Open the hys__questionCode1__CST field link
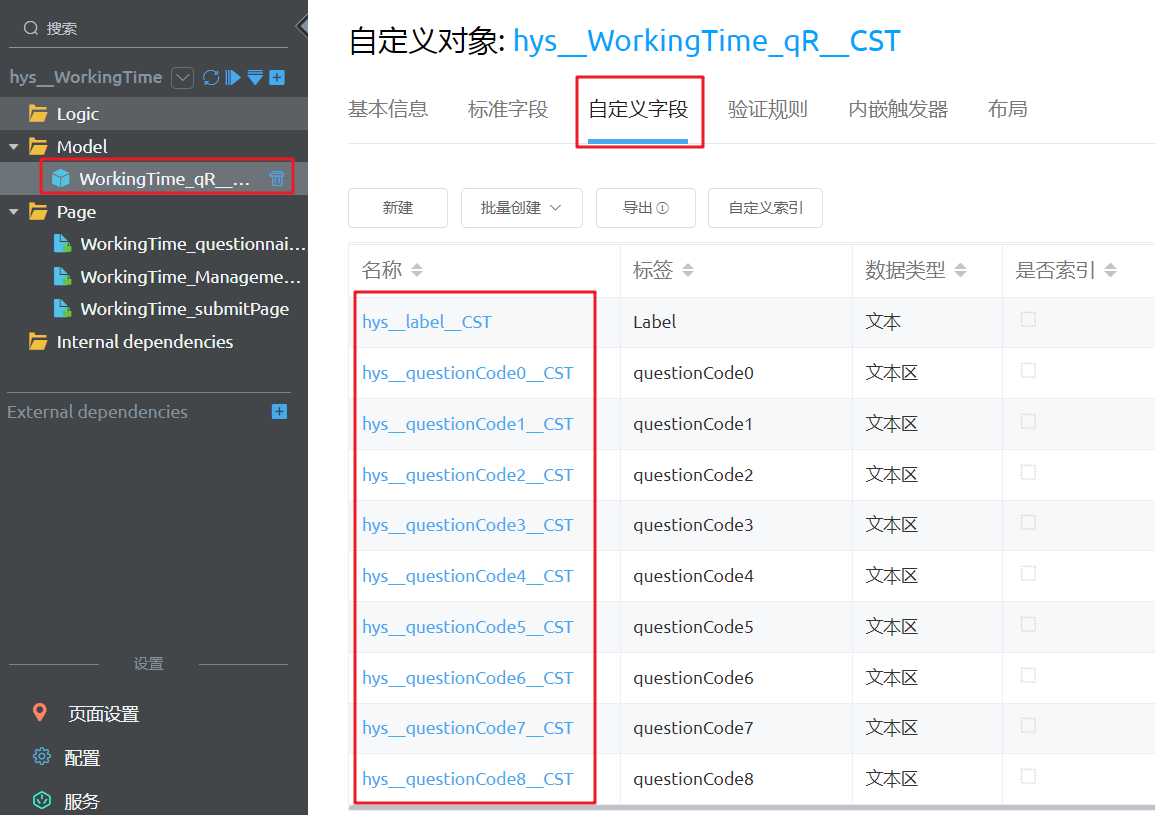Viewport: 1155px width, 815px height. 468,424
